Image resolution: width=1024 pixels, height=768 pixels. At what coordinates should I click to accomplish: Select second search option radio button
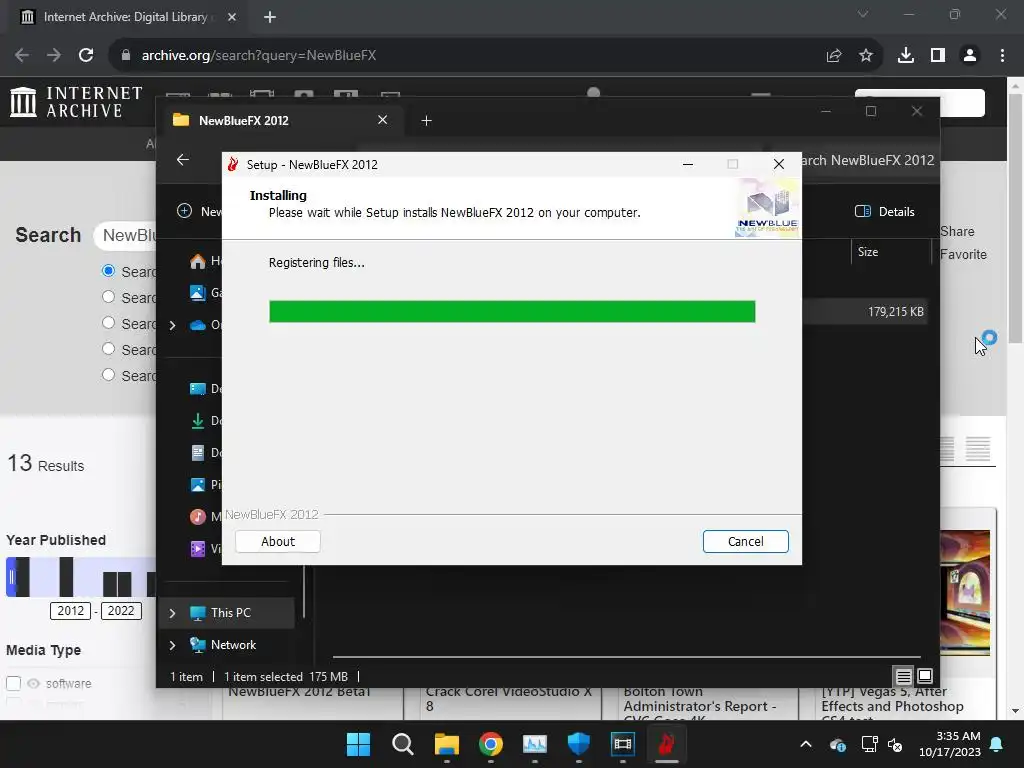(x=108, y=296)
